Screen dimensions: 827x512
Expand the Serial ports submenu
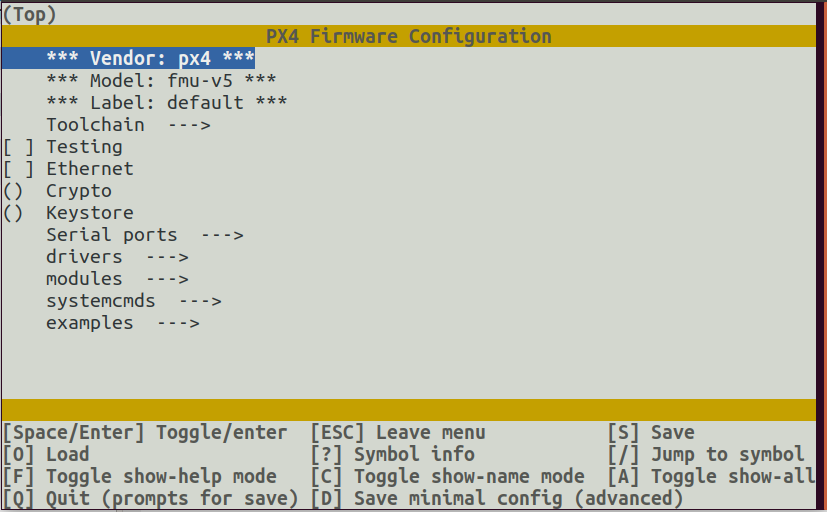pos(145,235)
